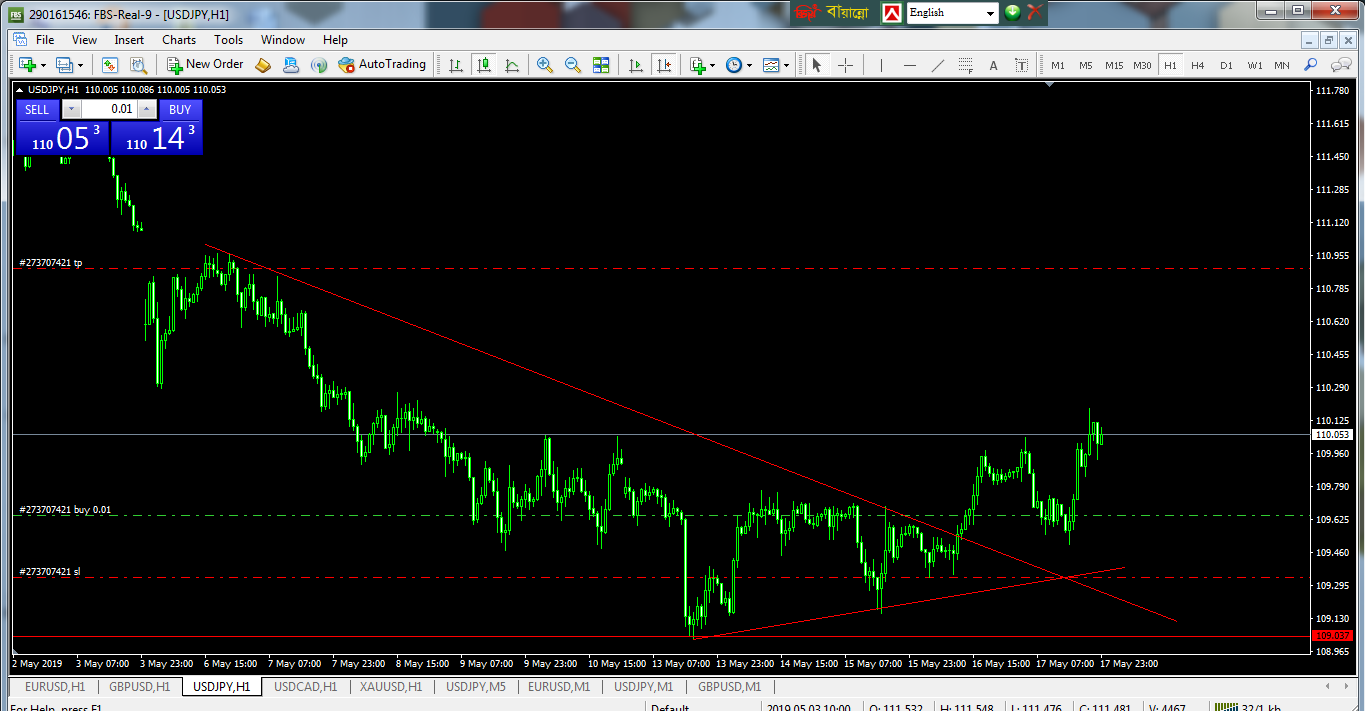Open the USDCAD,H1 chart tab
Screen dimensions: 1365x711
pyautogui.click(x=306, y=687)
